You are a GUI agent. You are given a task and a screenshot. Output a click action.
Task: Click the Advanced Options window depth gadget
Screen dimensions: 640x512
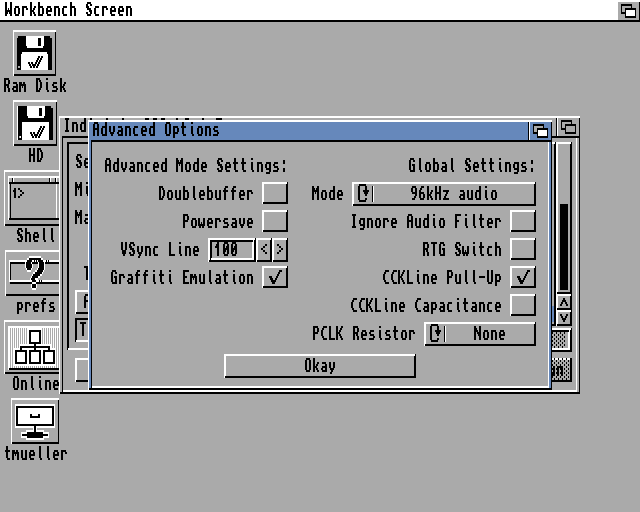coord(540,130)
